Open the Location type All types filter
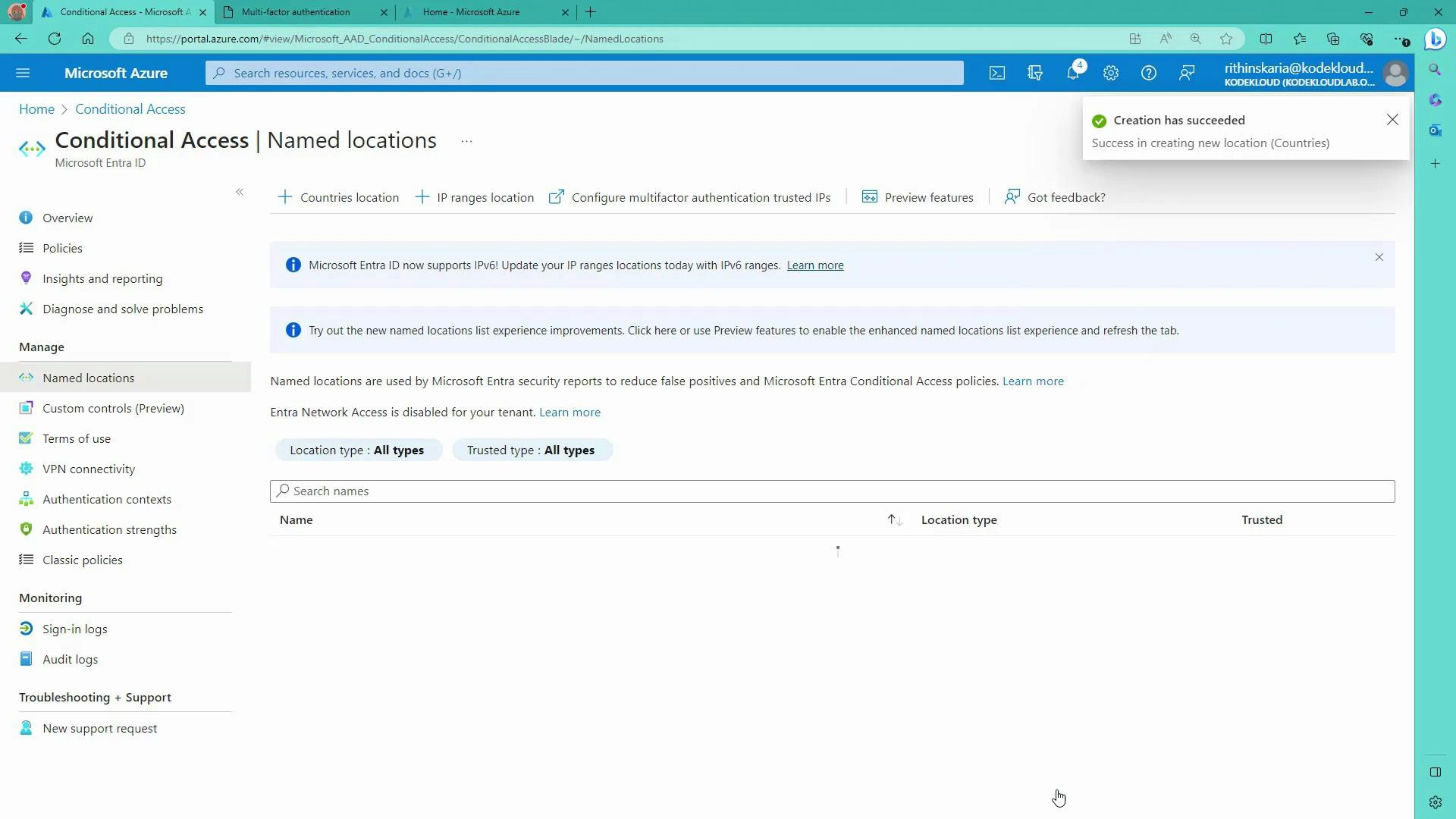Screen dimensions: 1456x819 pos(358,449)
